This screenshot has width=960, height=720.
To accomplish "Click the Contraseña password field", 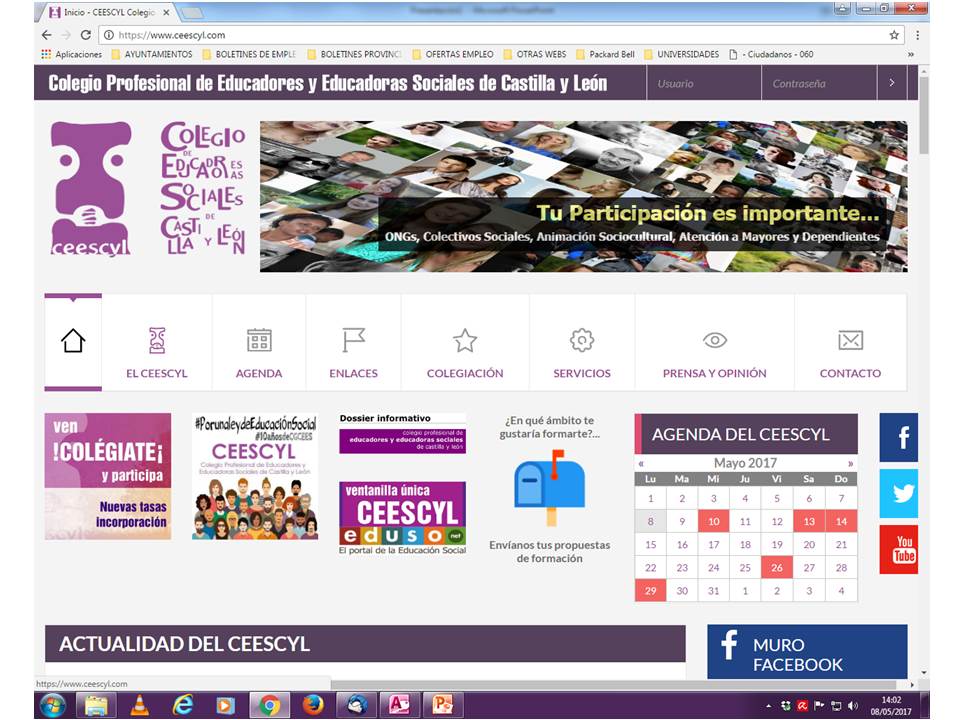I will [819, 83].
